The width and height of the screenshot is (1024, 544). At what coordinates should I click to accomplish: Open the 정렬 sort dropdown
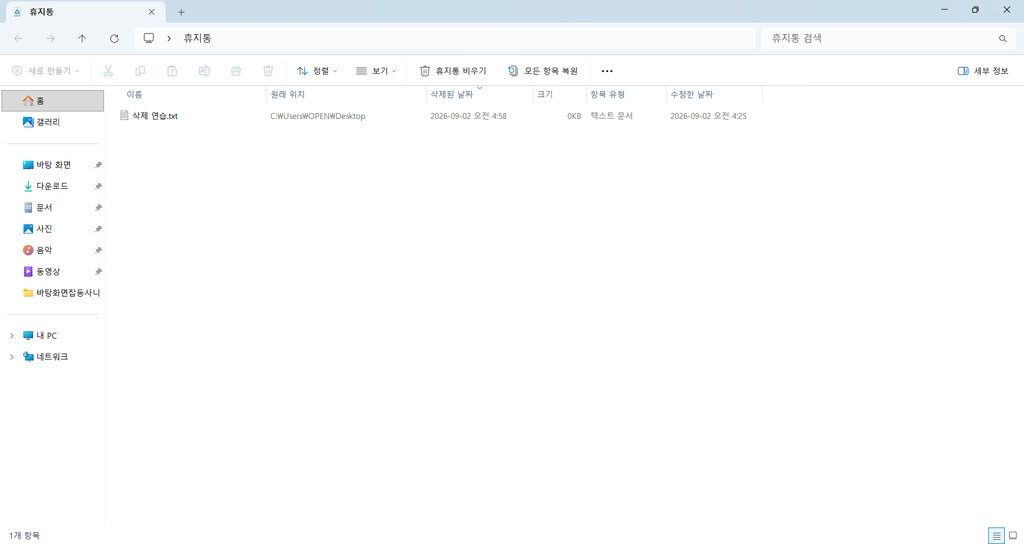pos(317,71)
